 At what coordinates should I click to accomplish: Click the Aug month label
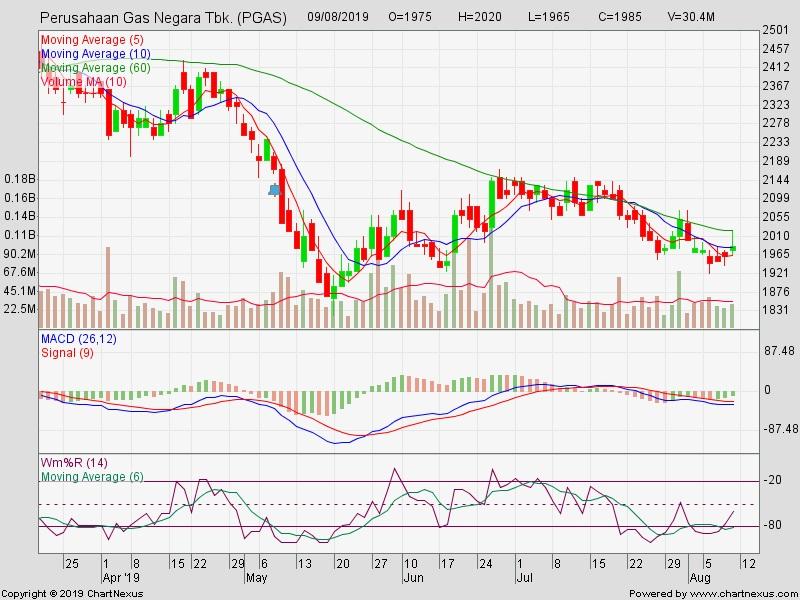699,578
